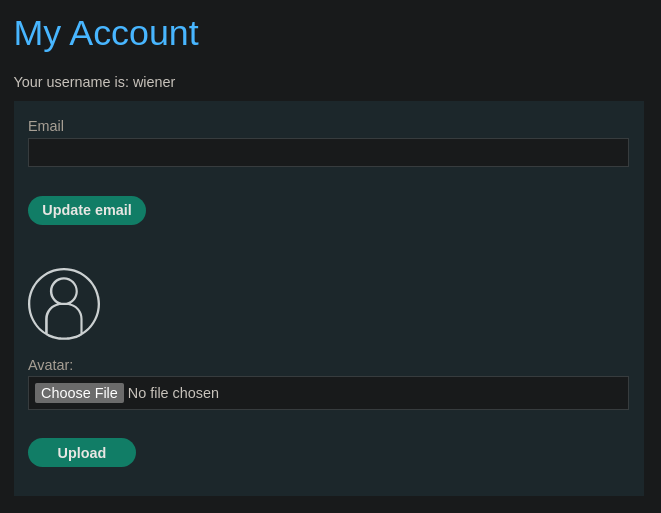Click the Email field label
Screen dimensions: 661x513
click(x=46, y=126)
